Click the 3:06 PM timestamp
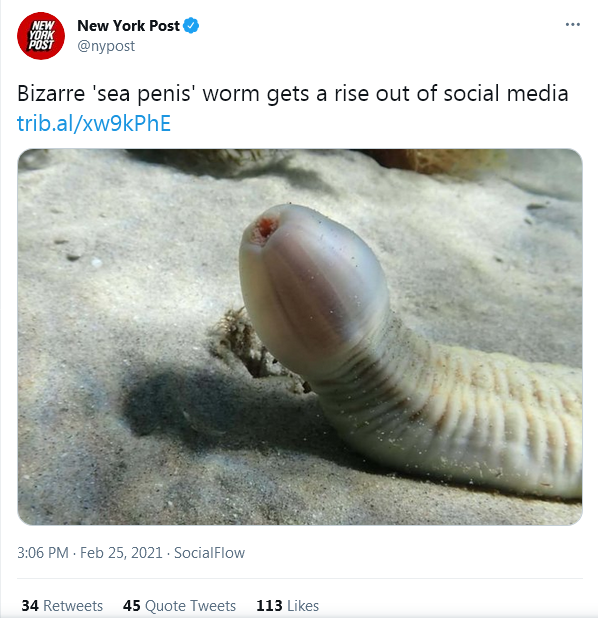 (x=43, y=553)
